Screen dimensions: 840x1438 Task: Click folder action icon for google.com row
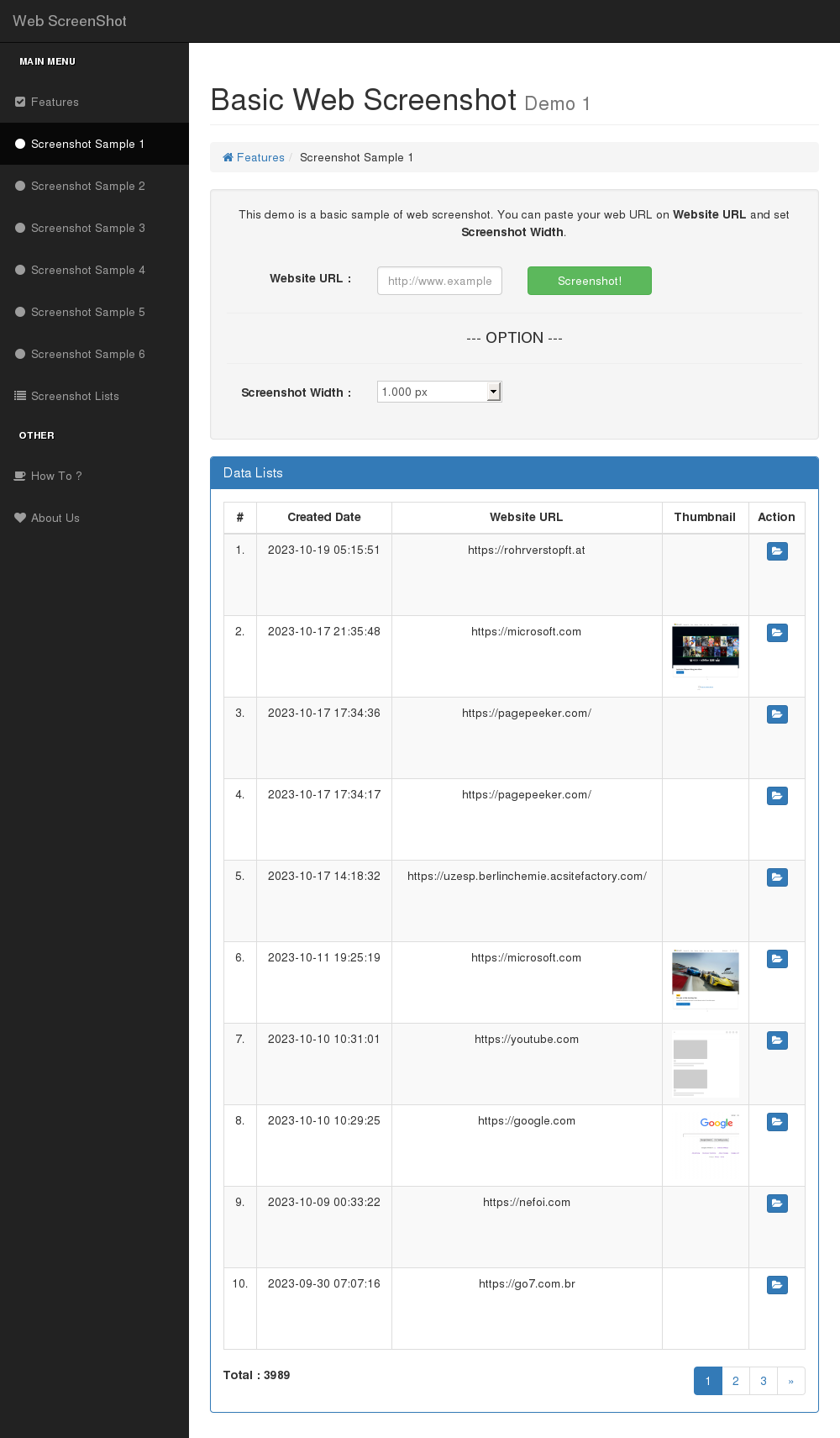coord(777,1122)
